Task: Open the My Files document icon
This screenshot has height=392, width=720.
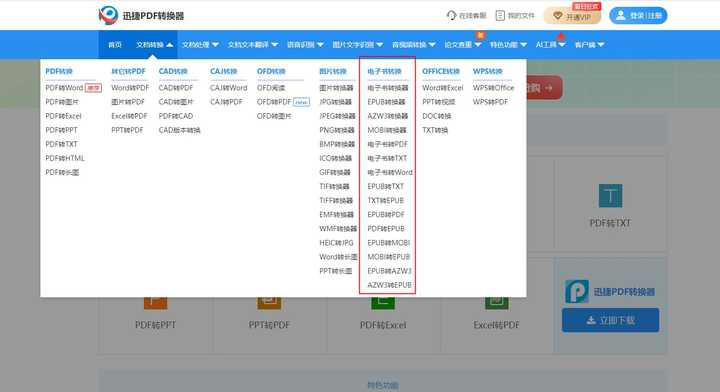Action: point(500,16)
